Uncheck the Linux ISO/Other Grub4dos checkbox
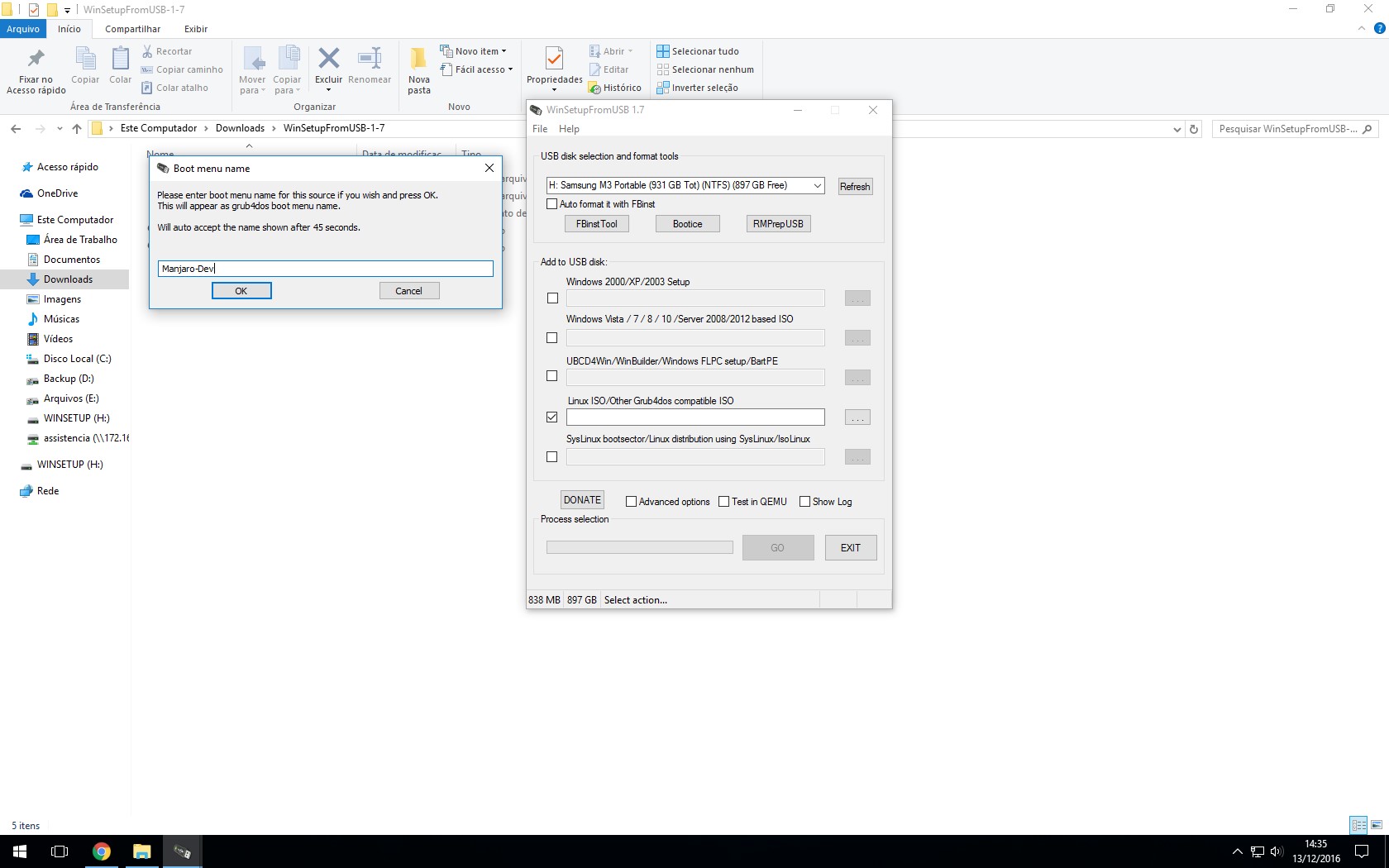Screen dimensions: 1389x868 click(552, 417)
